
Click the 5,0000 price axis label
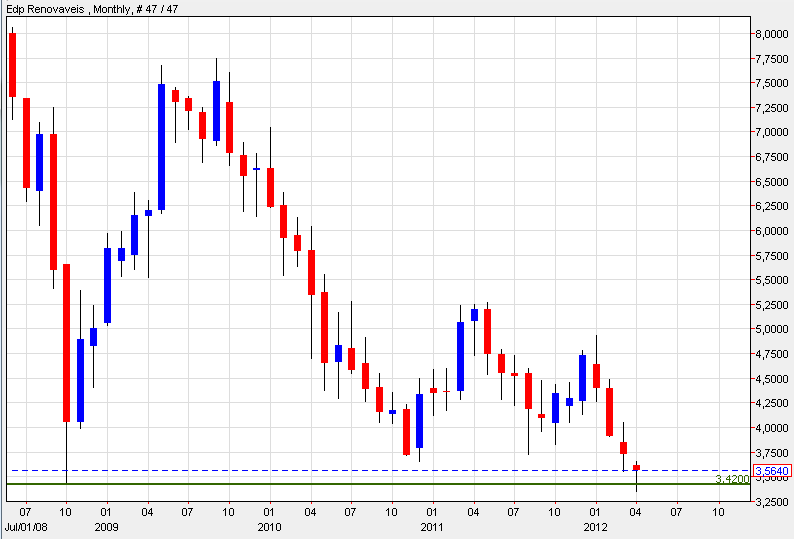pos(772,329)
